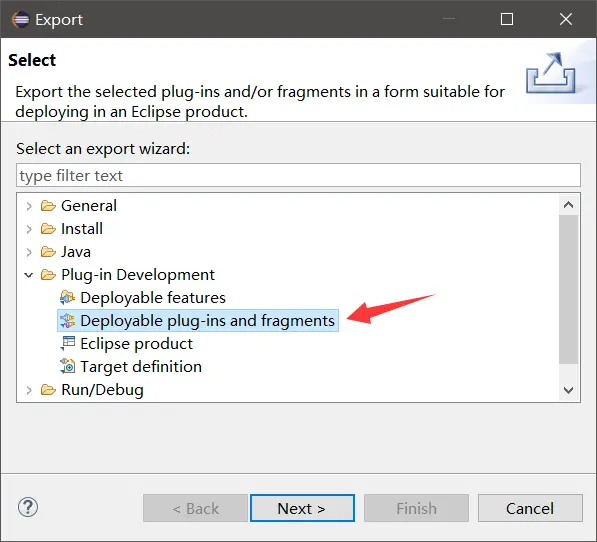The height and width of the screenshot is (542, 597).
Task: Click the Target definition wizard icon
Action: point(67,366)
